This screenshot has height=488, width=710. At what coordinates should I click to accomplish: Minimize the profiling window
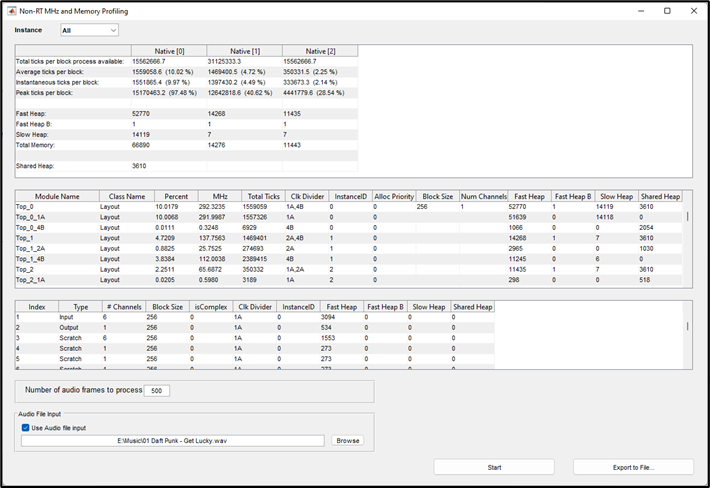(x=641, y=10)
